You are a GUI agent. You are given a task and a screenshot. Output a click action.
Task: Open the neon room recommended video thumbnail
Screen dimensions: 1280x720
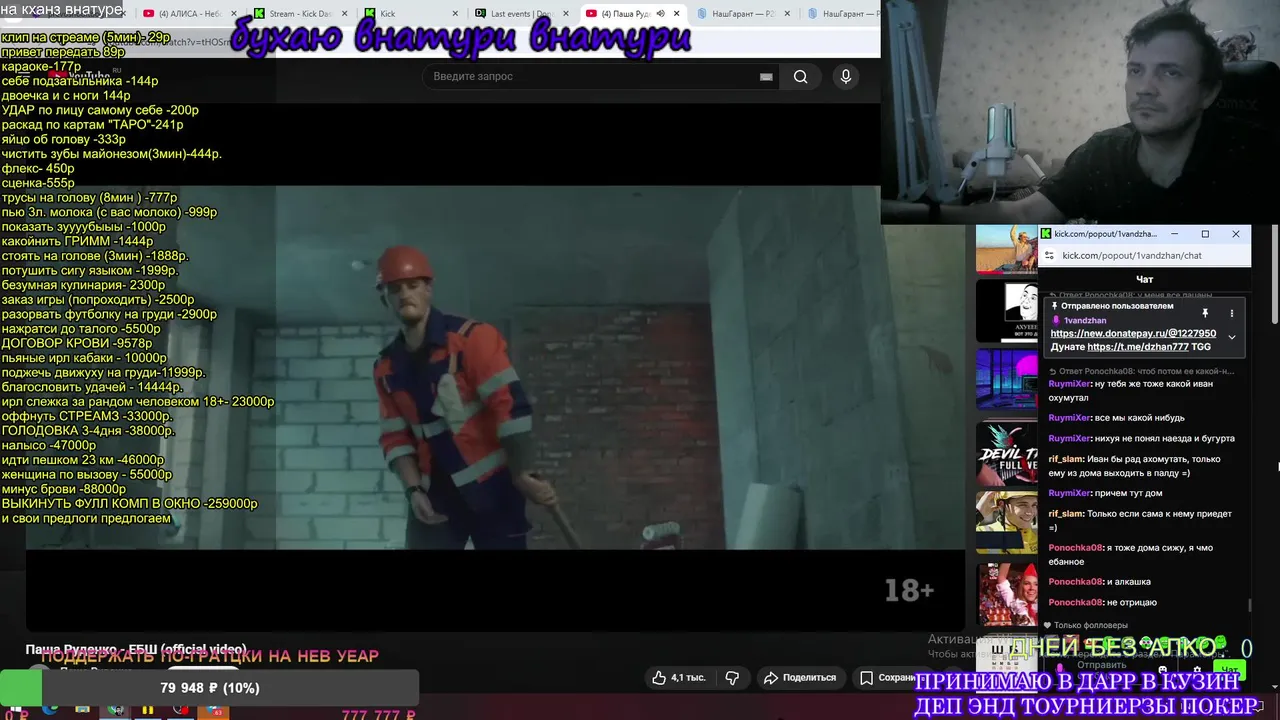1007,379
